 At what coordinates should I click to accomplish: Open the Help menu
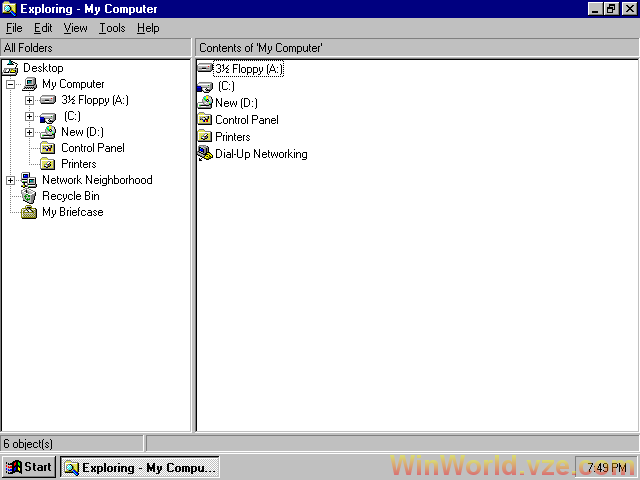148,28
